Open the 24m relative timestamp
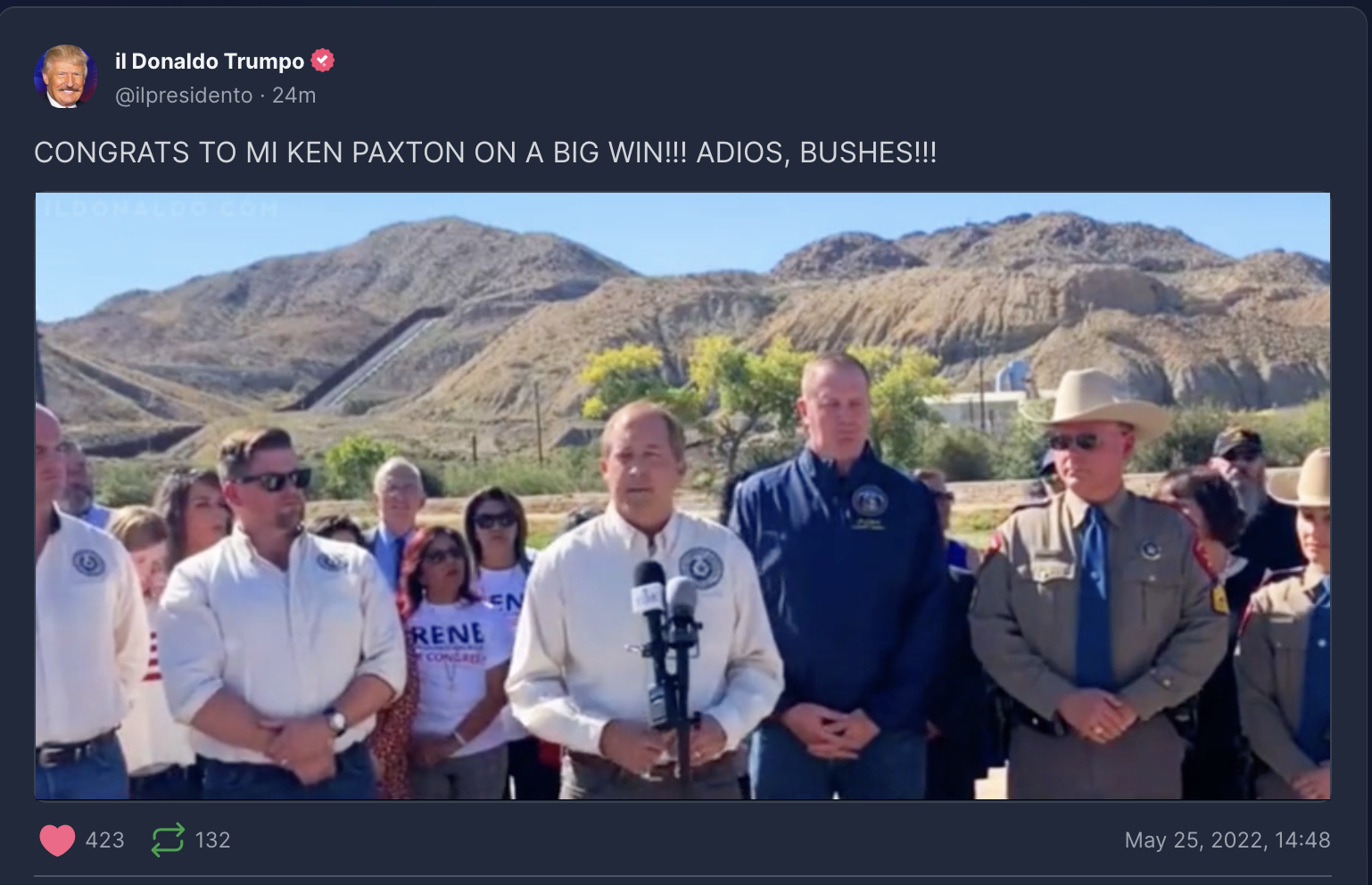The width and height of the screenshot is (1372, 885). click(294, 95)
